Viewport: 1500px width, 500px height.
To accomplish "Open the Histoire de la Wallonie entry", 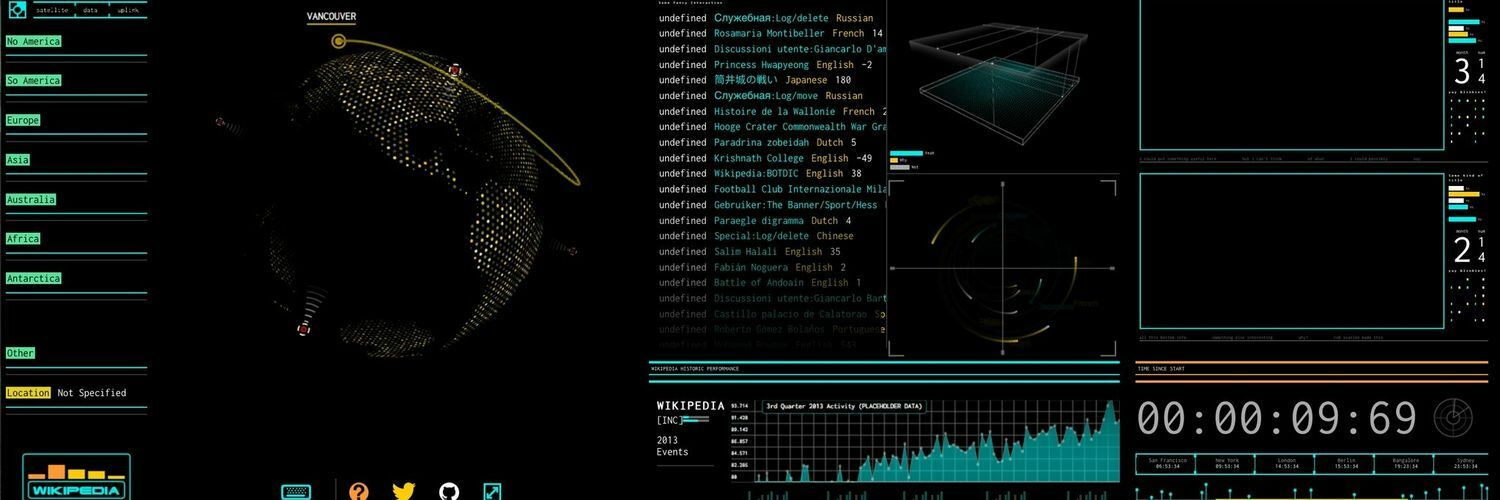I will 772,111.
